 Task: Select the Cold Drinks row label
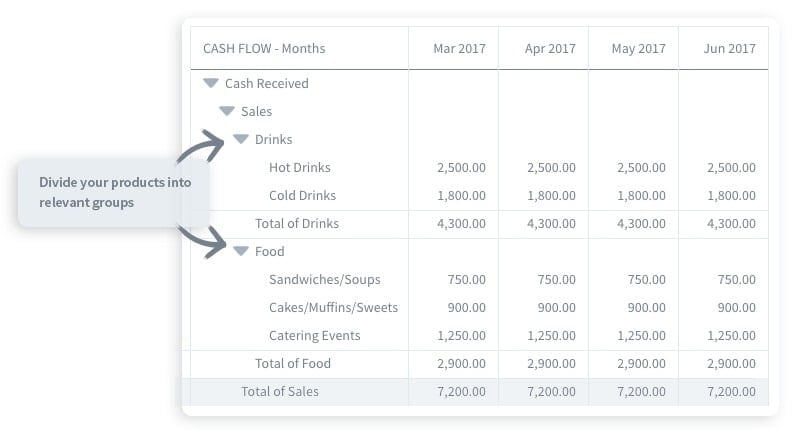point(303,195)
